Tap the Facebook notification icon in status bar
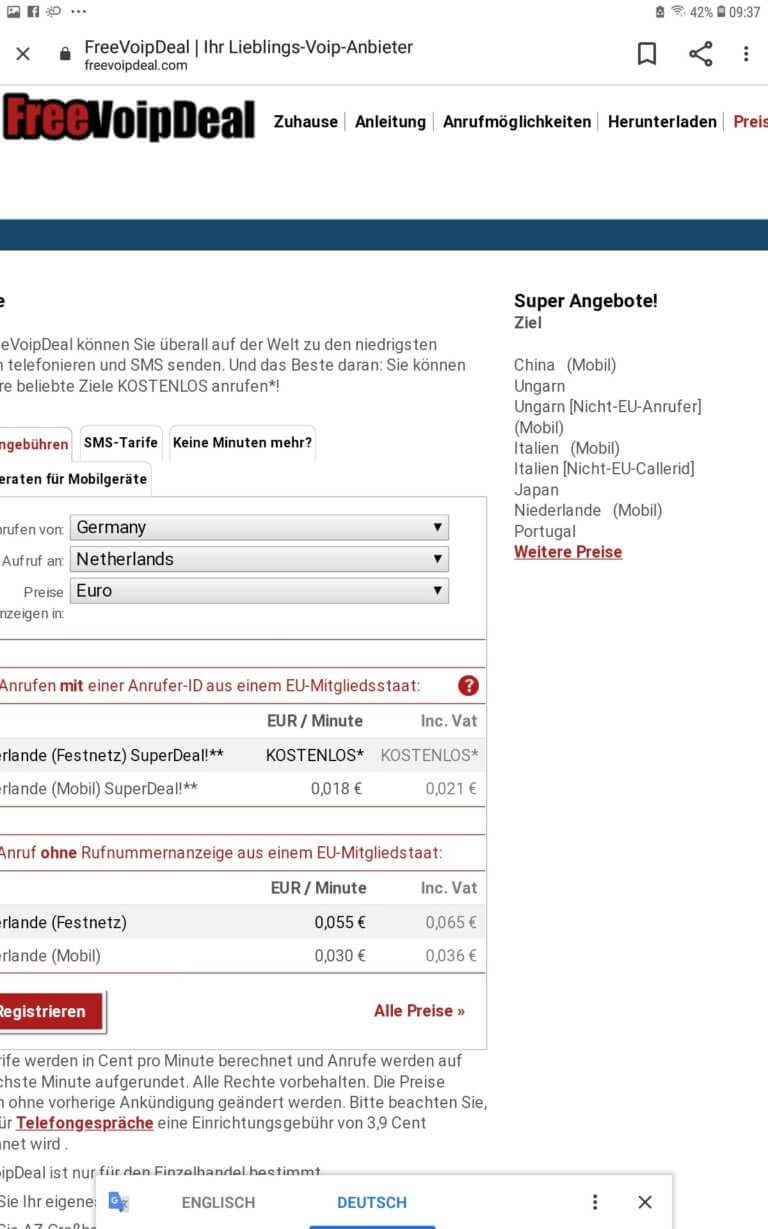Viewport: 768px width, 1229px height. click(x=33, y=12)
